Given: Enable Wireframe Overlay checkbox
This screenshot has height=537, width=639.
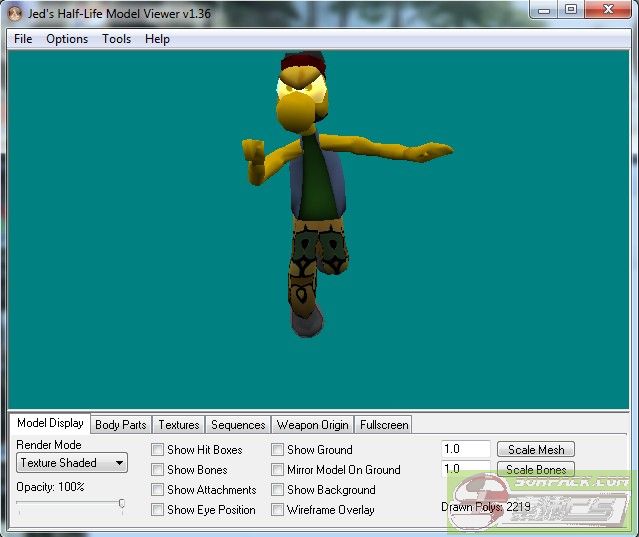Looking at the screenshot, I should [277, 510].
